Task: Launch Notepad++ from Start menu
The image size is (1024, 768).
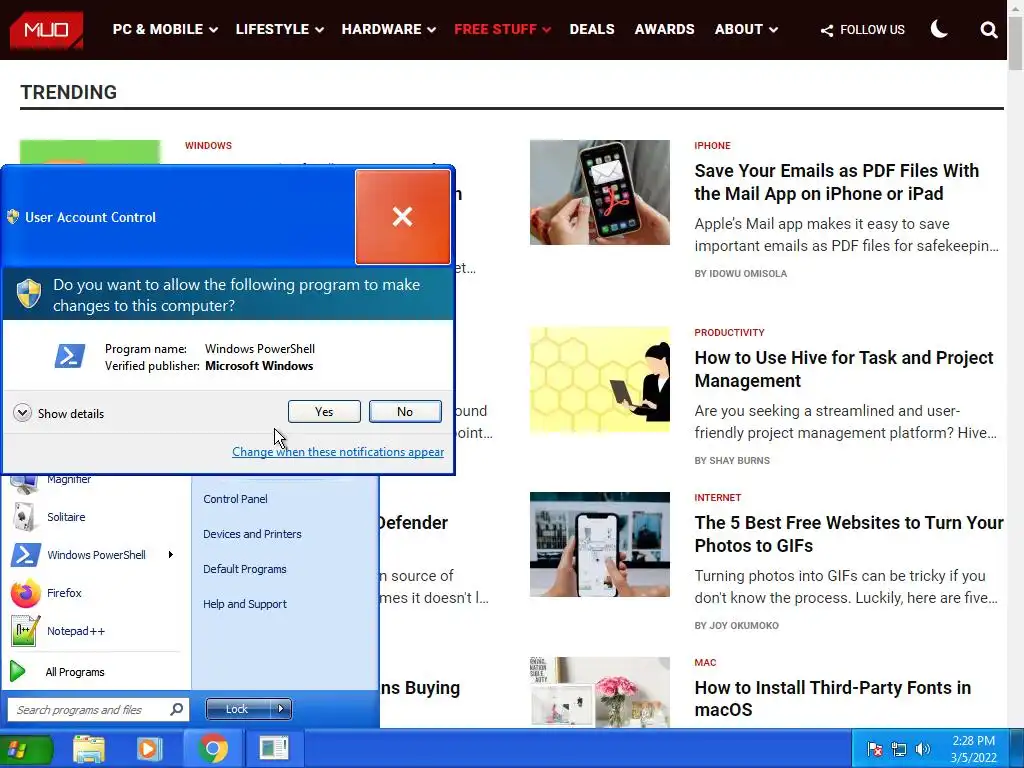Action: pyautogui.click(x=75, y=631)
